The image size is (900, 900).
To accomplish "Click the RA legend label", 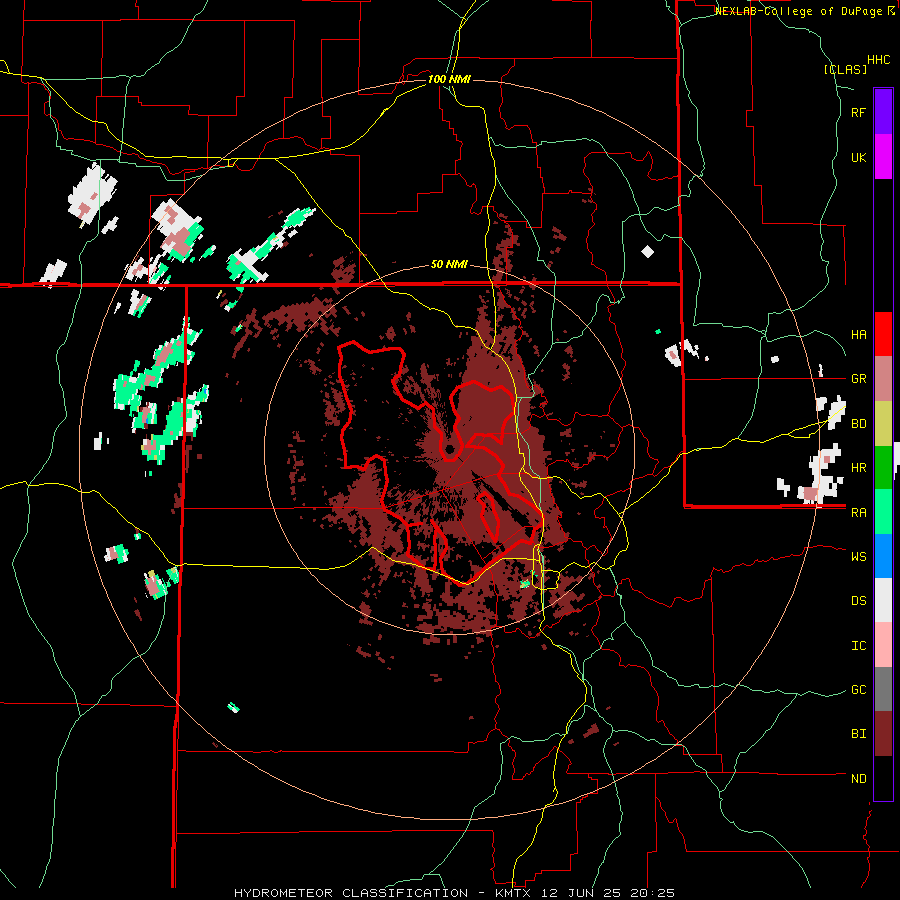I will pyautogui.click(x=858, y=513).
